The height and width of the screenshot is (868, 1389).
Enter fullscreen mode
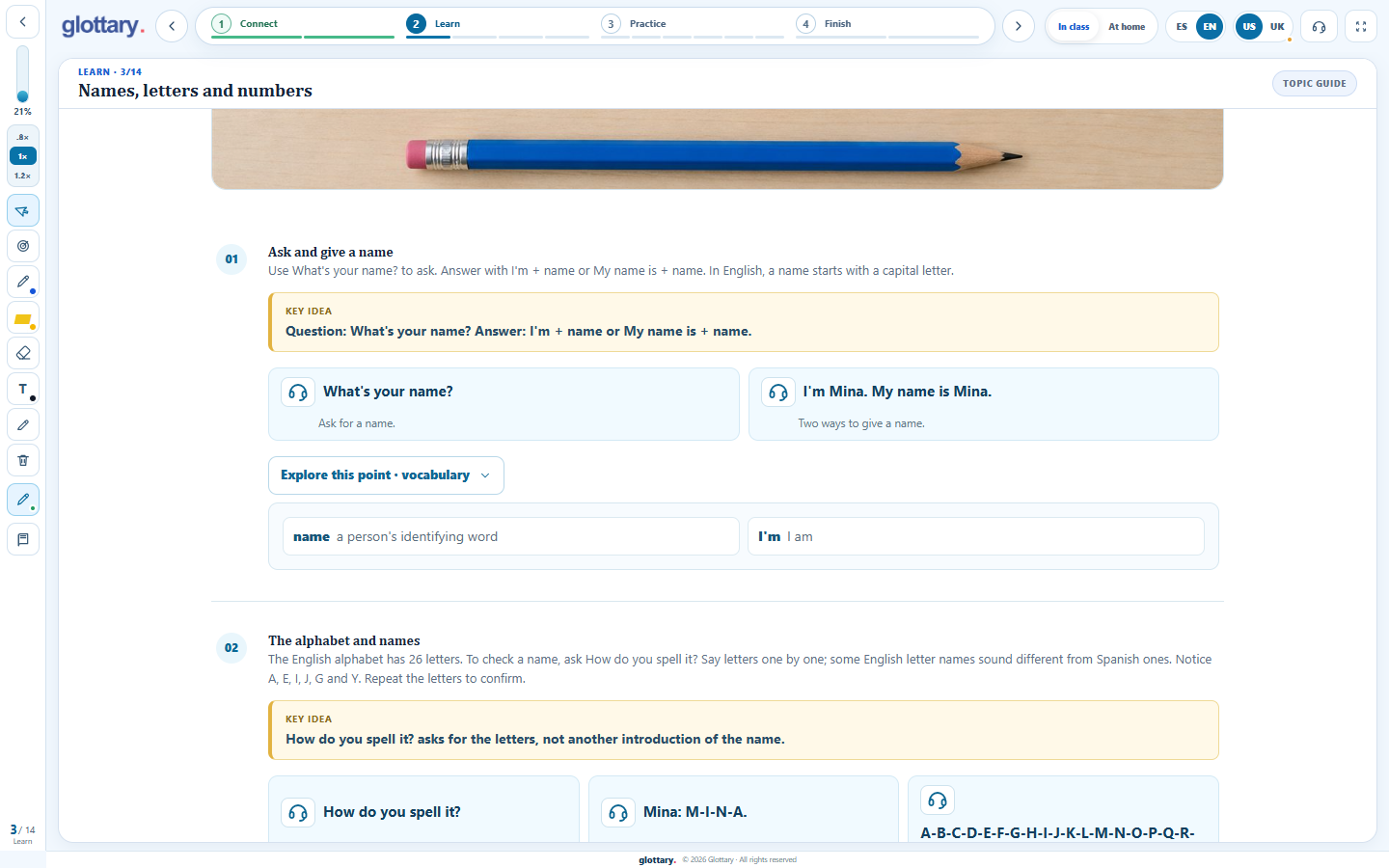coord(1361,26)
